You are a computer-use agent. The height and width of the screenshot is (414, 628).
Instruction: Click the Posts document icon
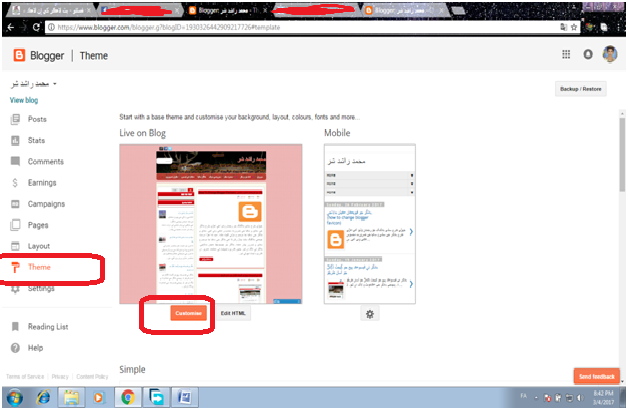pos(15,119)
